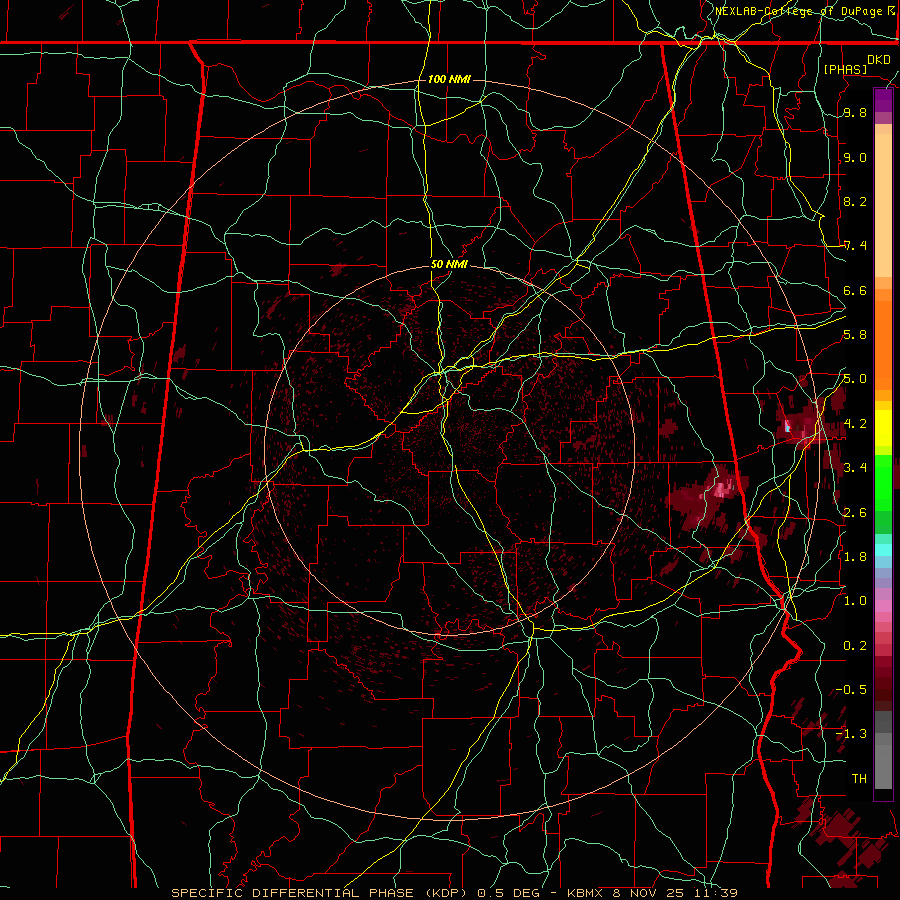Image resolution: width=900 pixels, height=900 pixels.
Task: Click the 1.0 value on the color scale
Action: point(855,601)
